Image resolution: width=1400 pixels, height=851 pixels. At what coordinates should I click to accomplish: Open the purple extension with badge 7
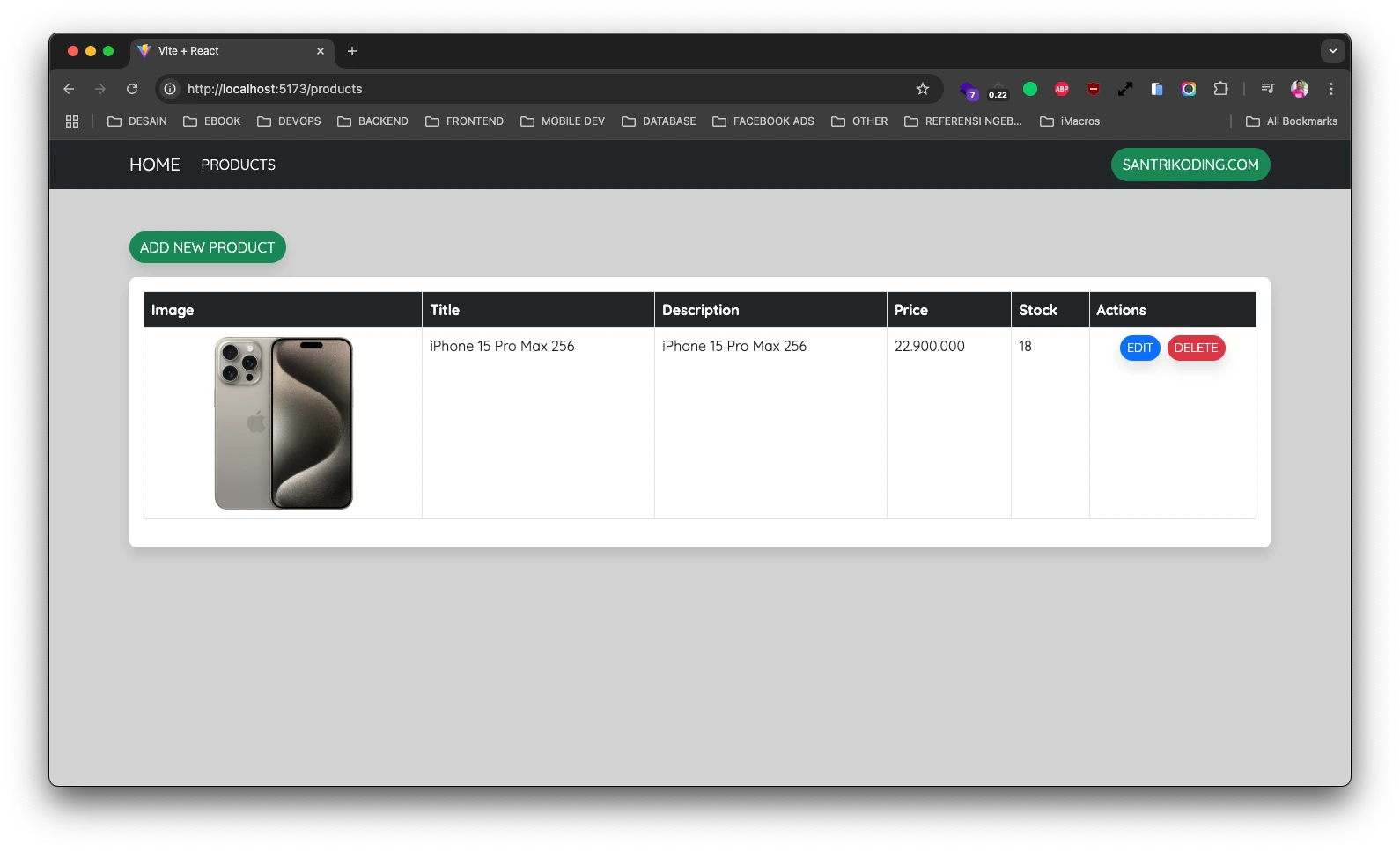point(968,90)
